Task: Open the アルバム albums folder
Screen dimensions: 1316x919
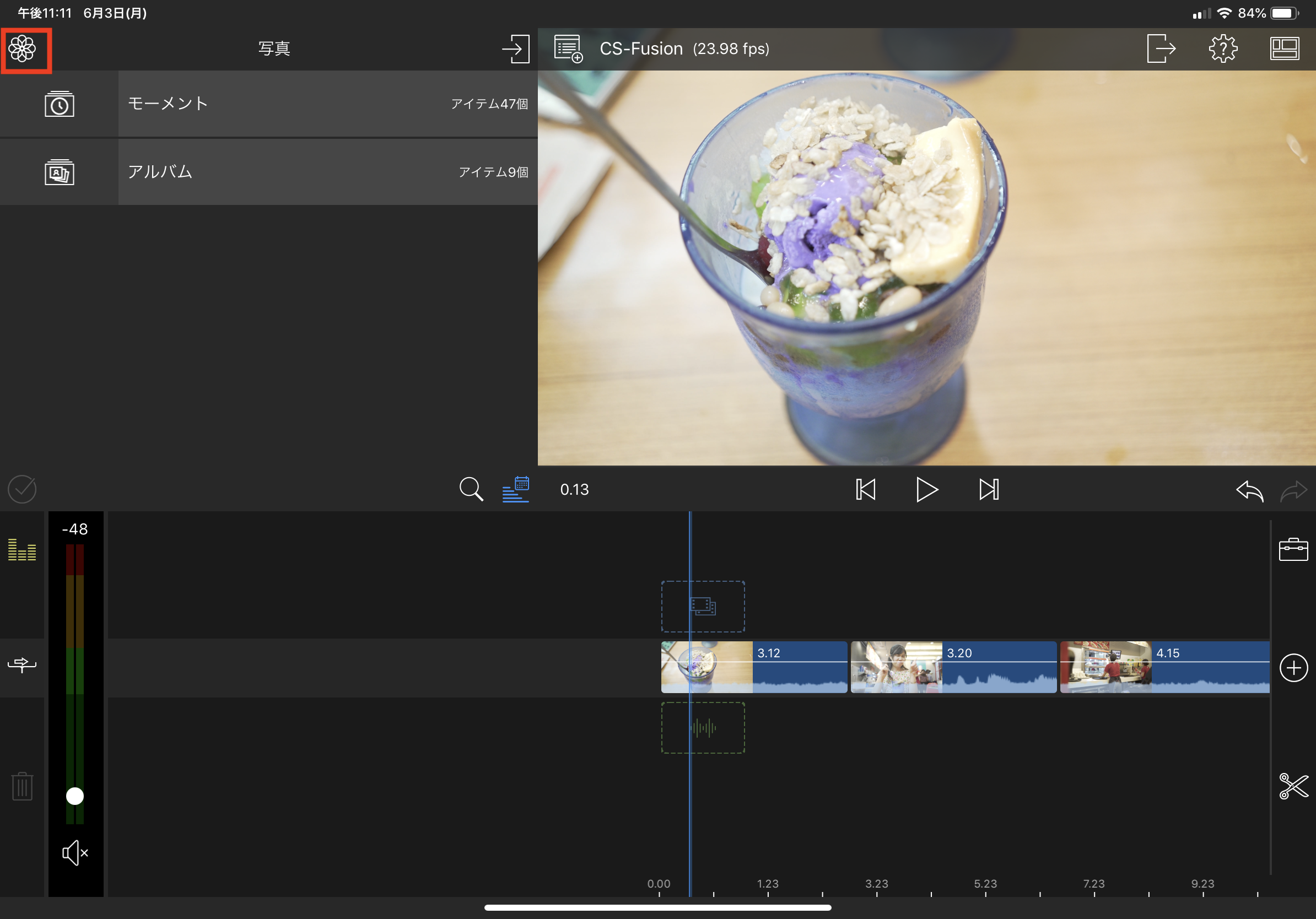Action: tap(269, 172)
